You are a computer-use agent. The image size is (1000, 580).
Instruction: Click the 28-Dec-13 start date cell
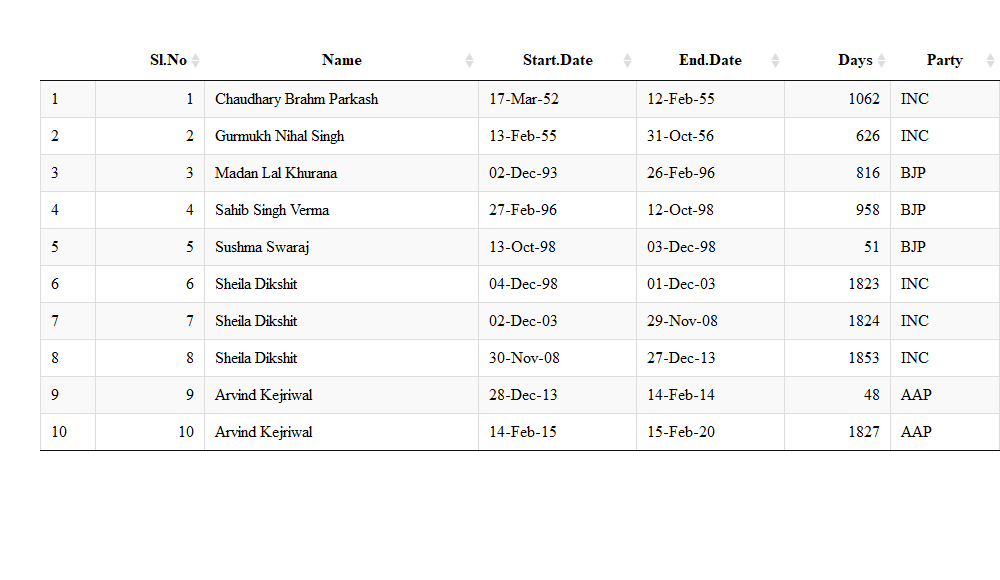tap(523, 395)
